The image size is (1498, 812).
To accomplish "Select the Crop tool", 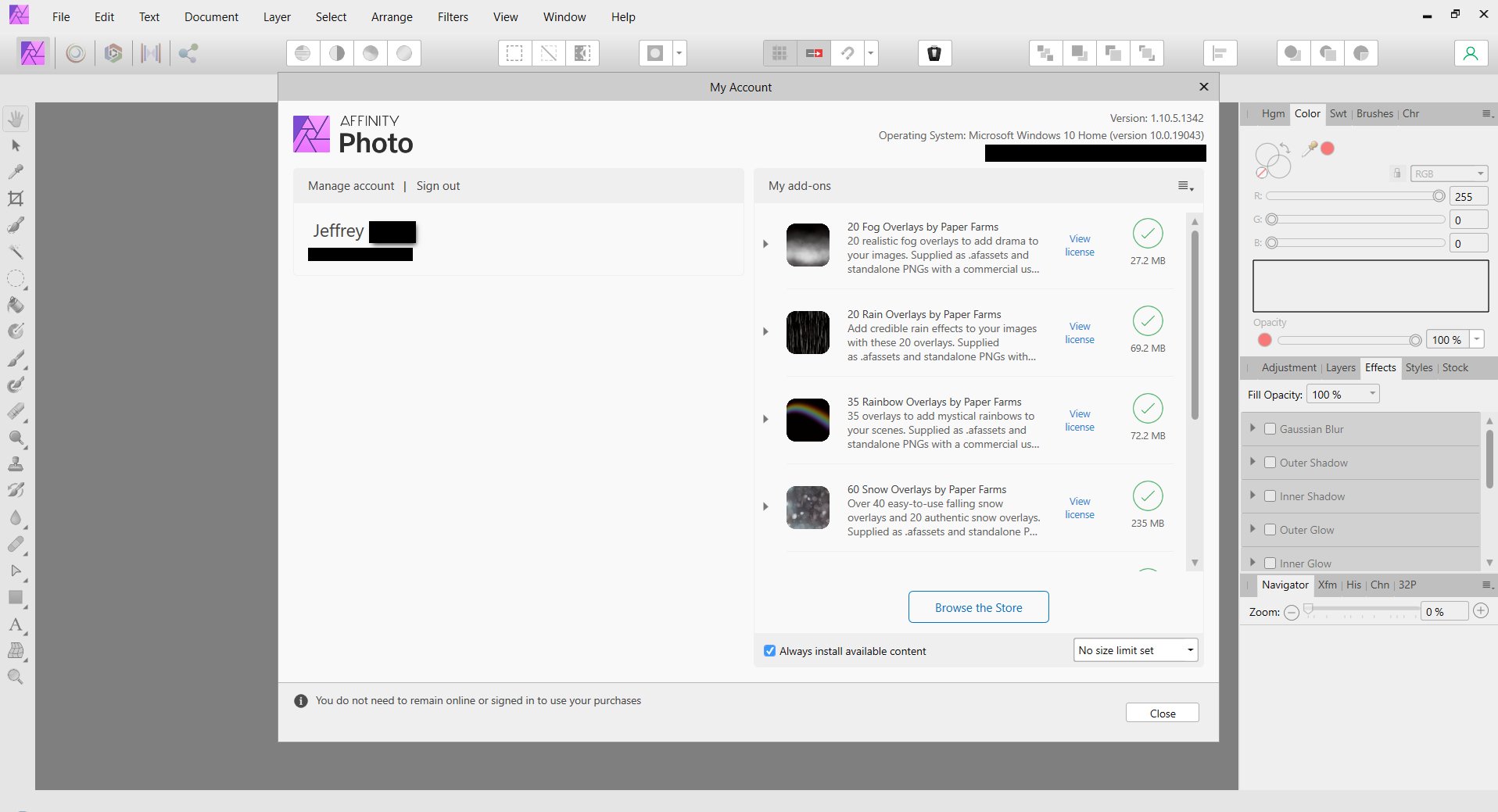I will point(16,199).
